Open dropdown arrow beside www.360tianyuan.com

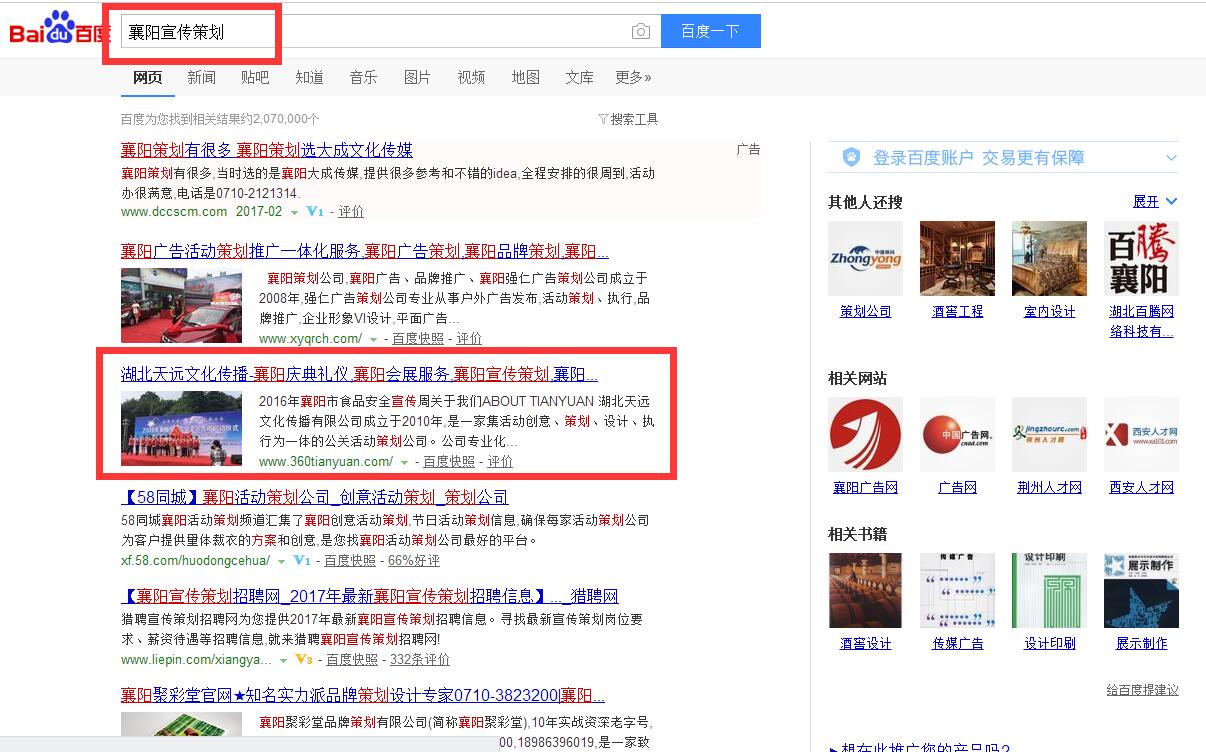(x=405, y=462)
